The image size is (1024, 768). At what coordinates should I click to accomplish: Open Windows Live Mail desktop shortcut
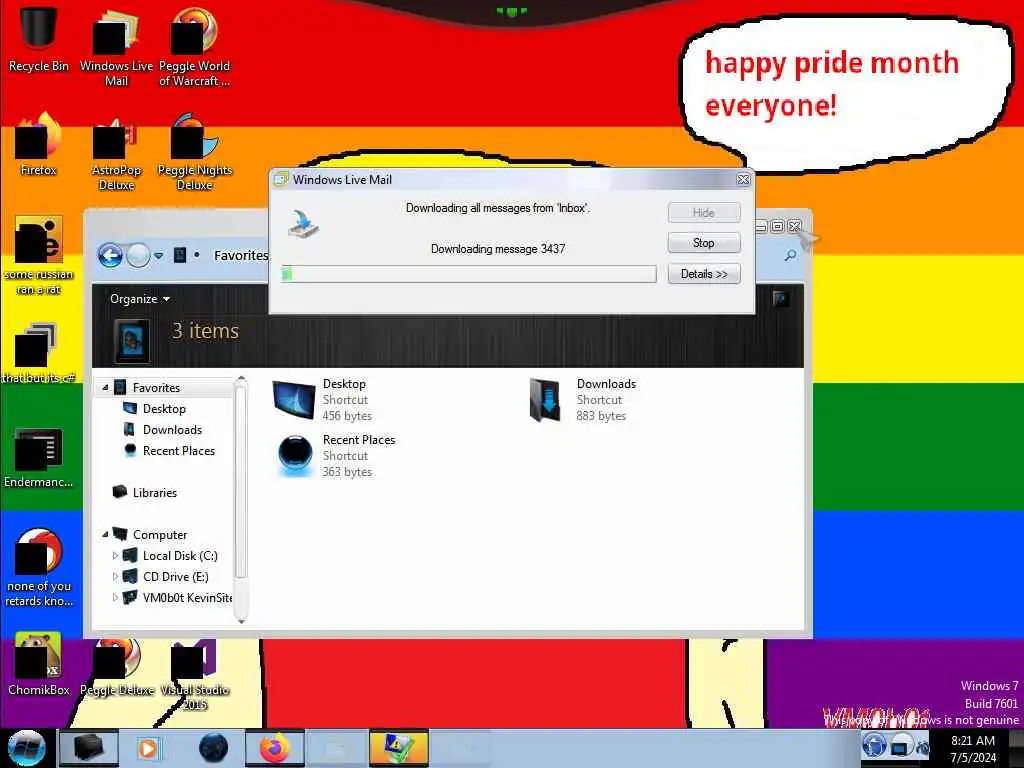pyautogui.click(x=116, y=47)
